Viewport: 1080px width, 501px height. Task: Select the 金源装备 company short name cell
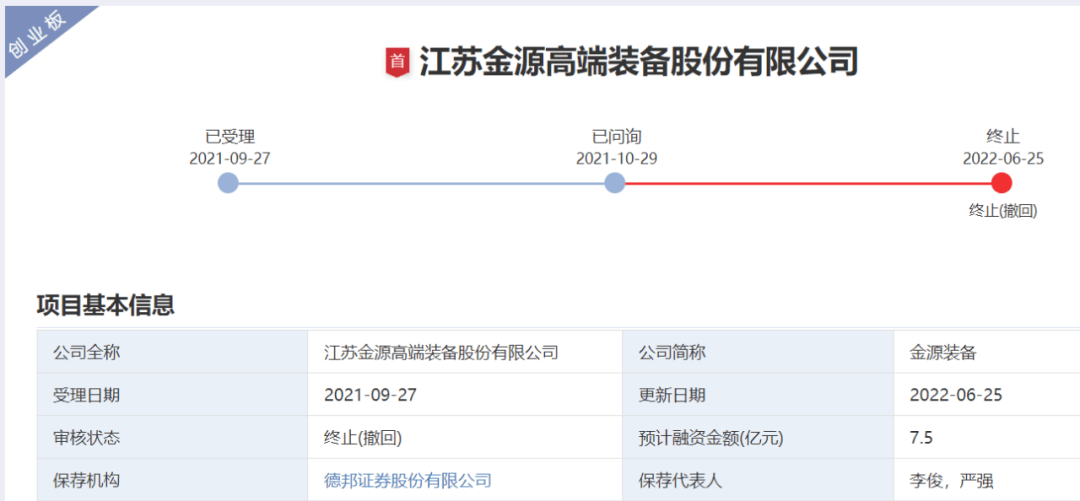[943, 352]
